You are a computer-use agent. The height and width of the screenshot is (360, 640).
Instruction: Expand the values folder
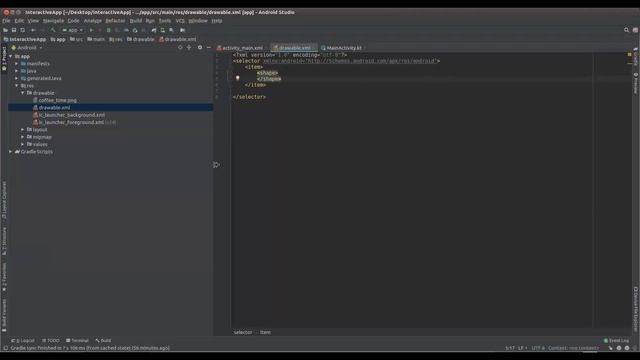click(23, 144)
